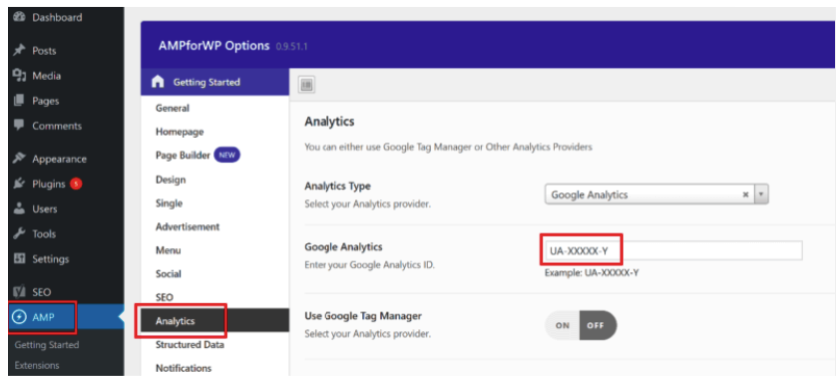Switch Use Google Tag Manager to ON
Image resolution: width=836 pixels, height=381 pixels.
562,326
